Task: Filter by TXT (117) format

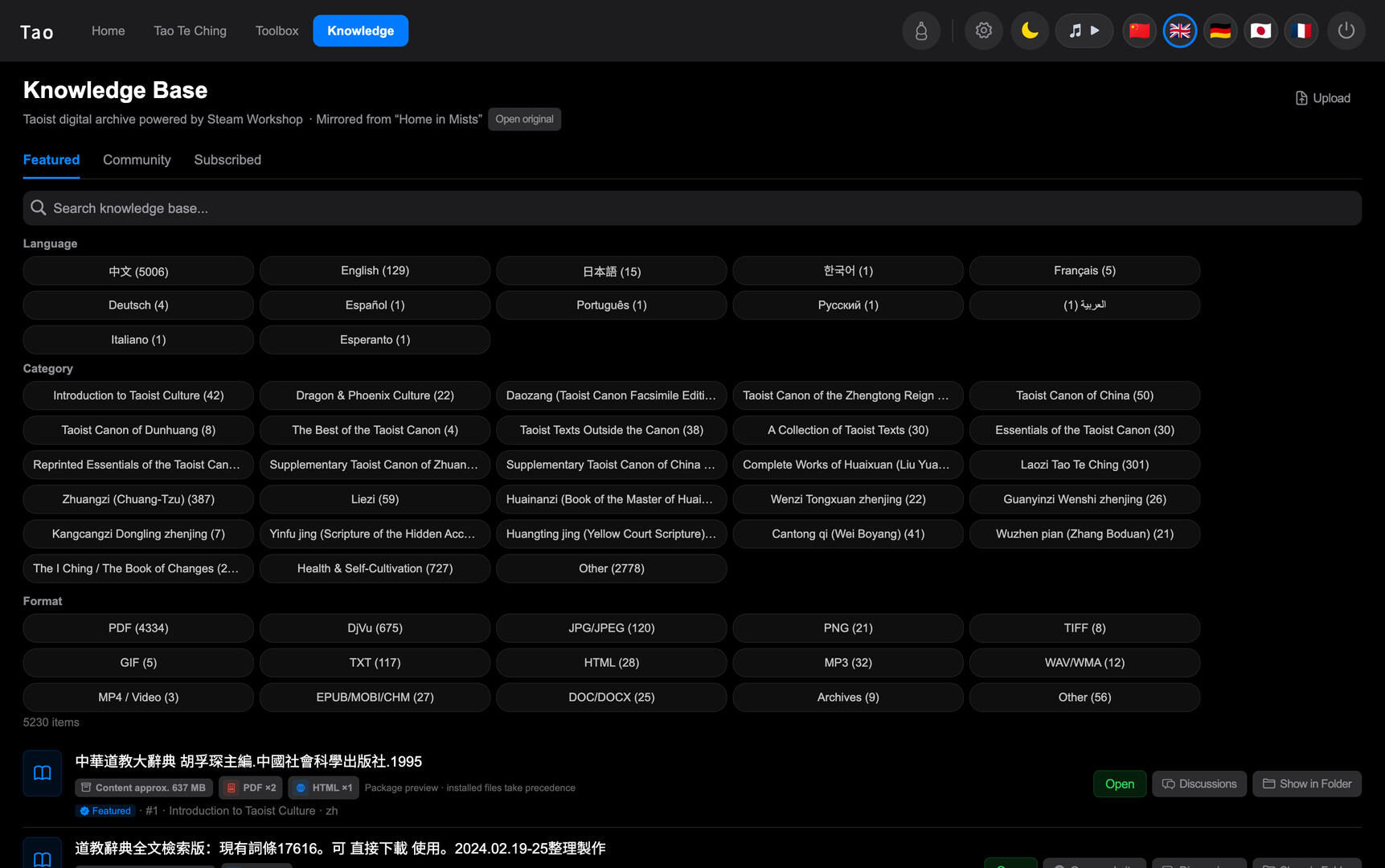Action: [x=375, y=662]
